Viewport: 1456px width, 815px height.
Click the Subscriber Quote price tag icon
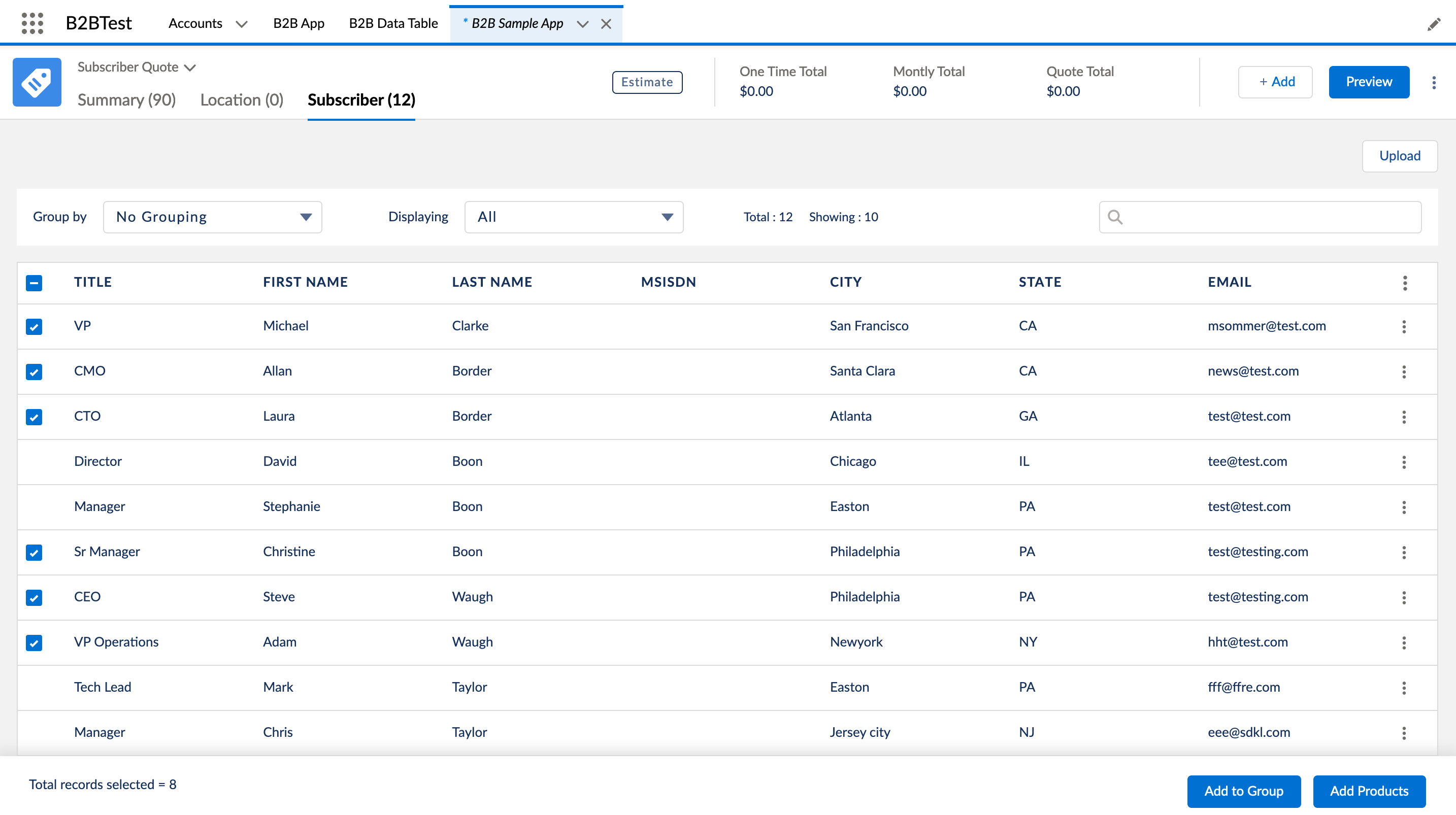pyautogui.click(x=37, y=82)
